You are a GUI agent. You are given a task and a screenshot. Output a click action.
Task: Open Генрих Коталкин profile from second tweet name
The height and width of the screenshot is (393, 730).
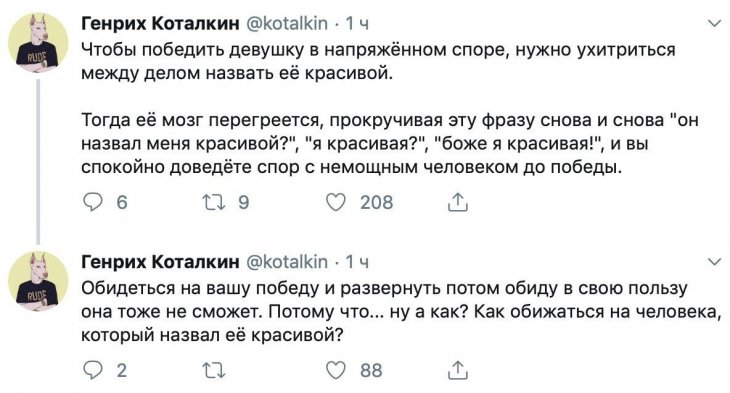pos(160,262)
